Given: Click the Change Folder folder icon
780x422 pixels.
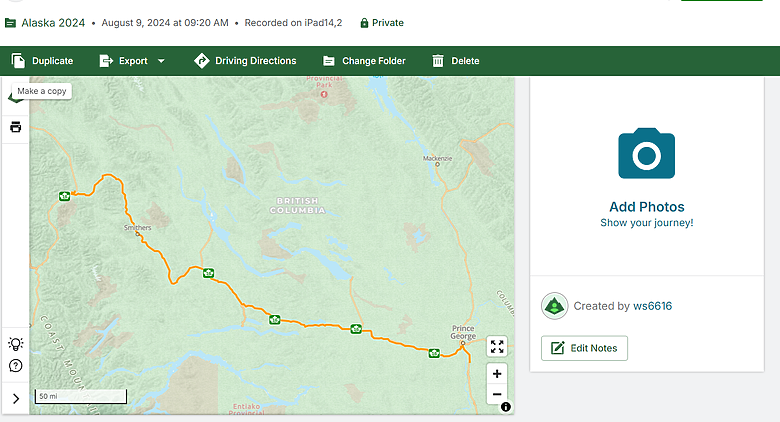Looking at the screenshot, I should coord(329,61).
